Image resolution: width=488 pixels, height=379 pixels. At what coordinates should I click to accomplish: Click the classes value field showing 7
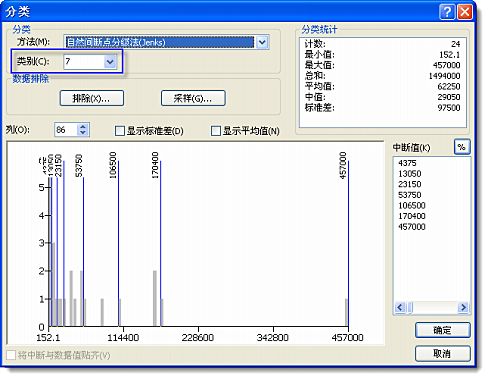84,62
